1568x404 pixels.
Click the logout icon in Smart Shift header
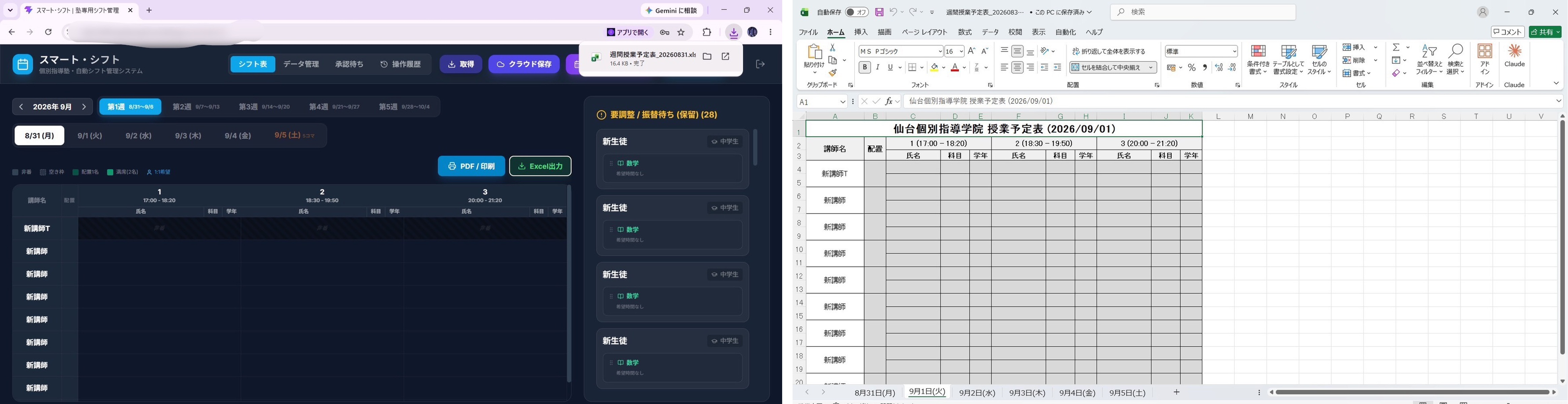(760, 64)
